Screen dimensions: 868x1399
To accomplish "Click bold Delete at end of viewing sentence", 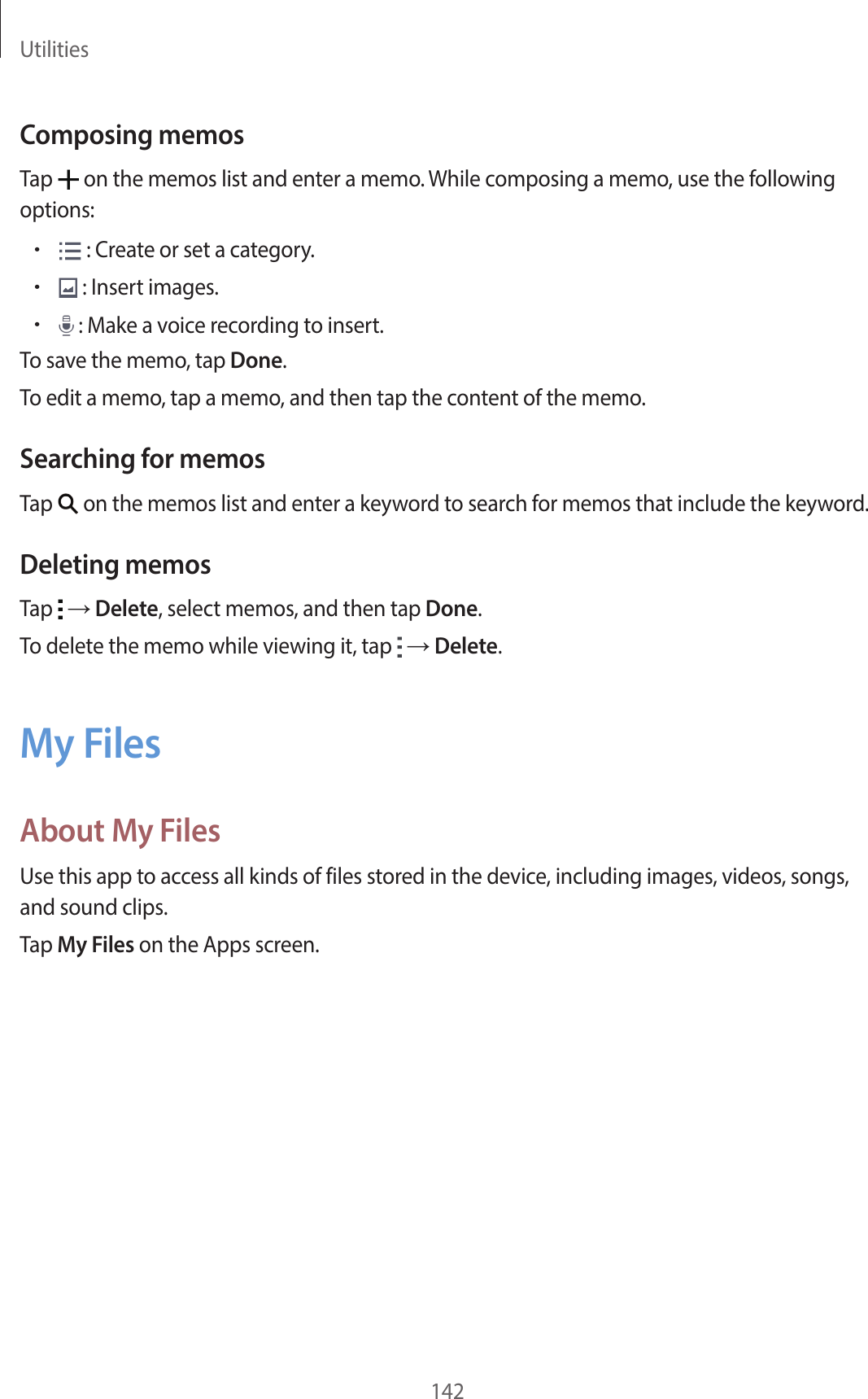I will [466, 646].
